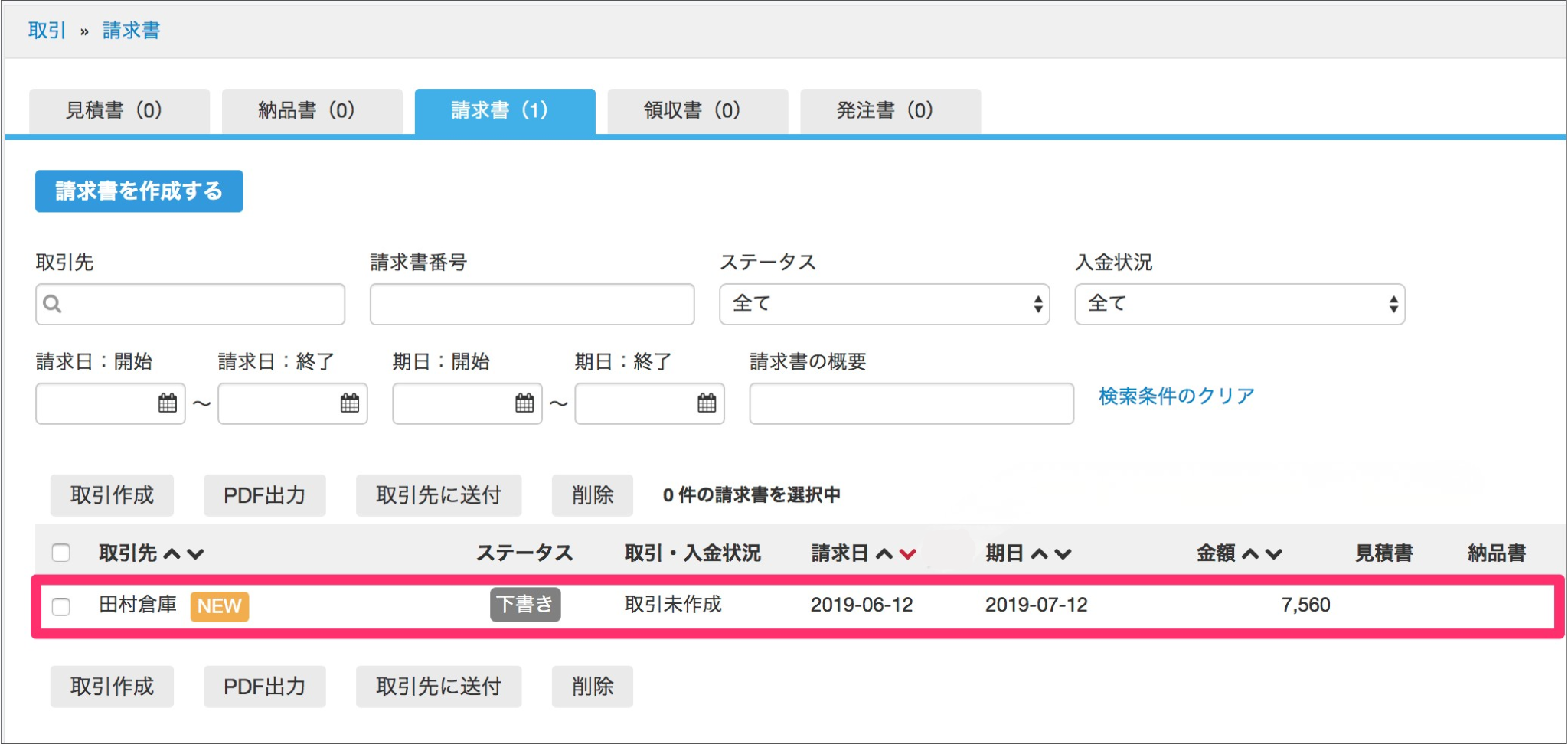The width and height of the screenshot is (1568, 744).
Task: Click upper PDF出力 button
Action: click(265, 495)
